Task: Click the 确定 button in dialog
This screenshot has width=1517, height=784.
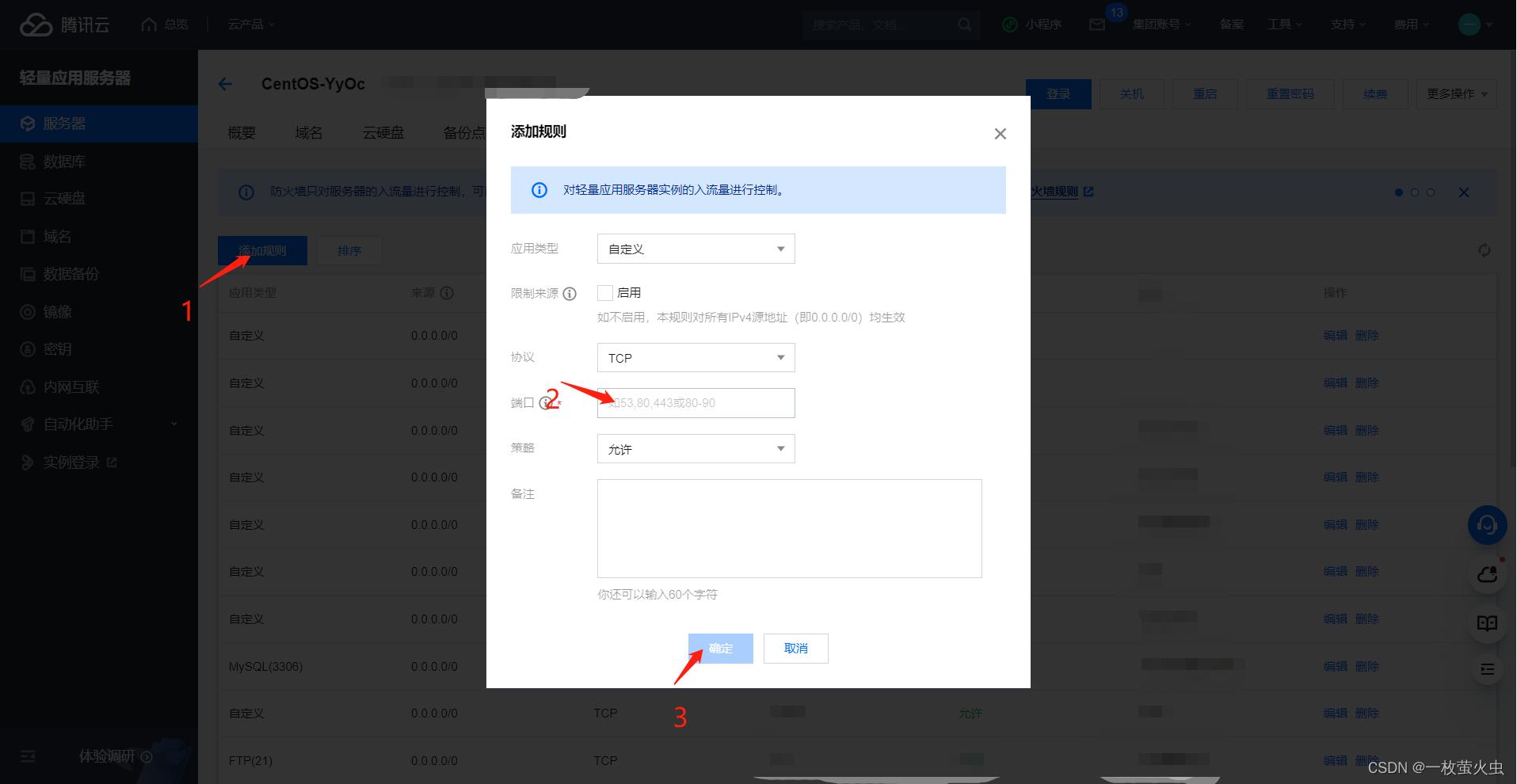Action: tap(721, 649)
